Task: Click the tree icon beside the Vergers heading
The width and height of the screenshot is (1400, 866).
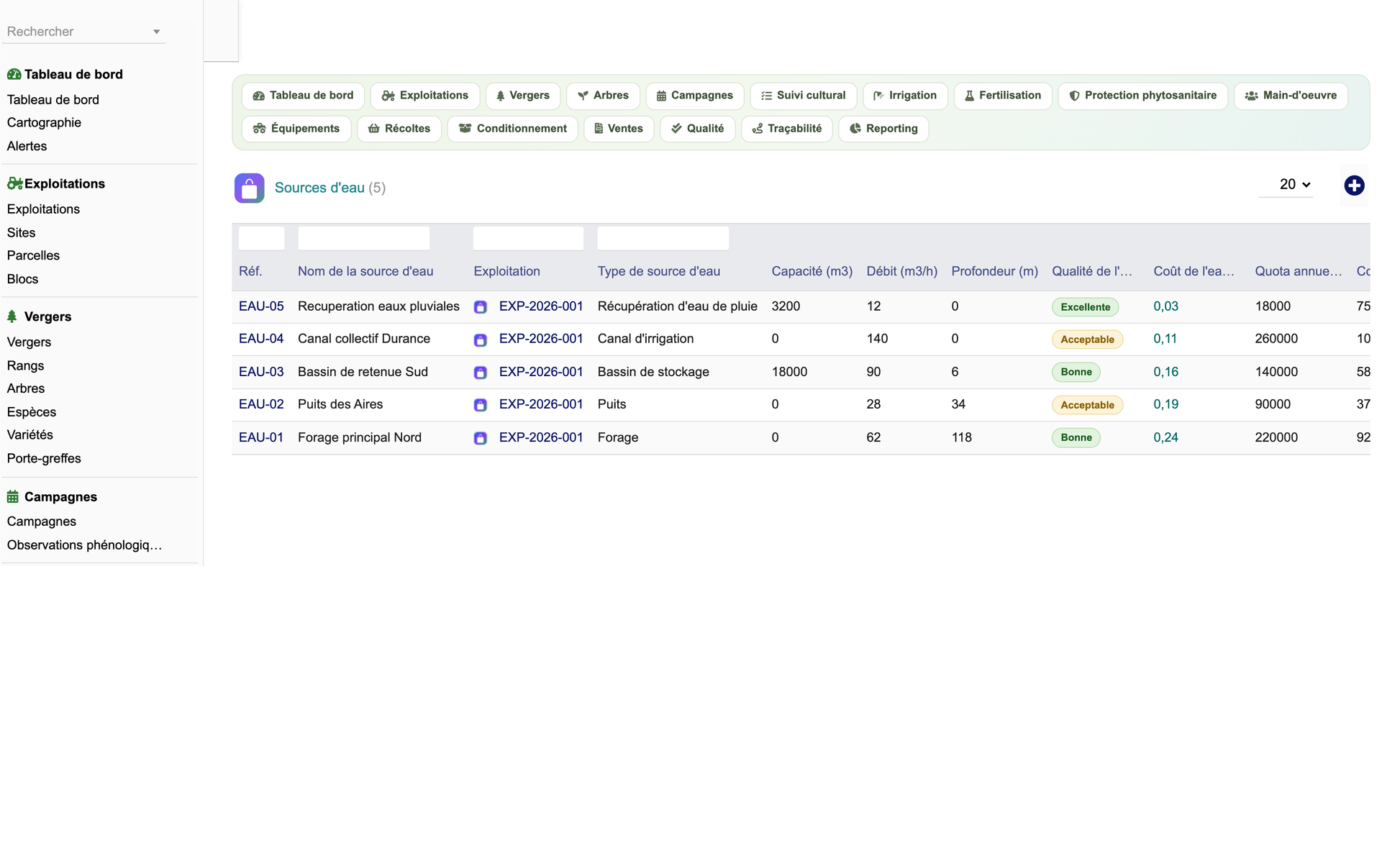Action: [x=12, y=316]
